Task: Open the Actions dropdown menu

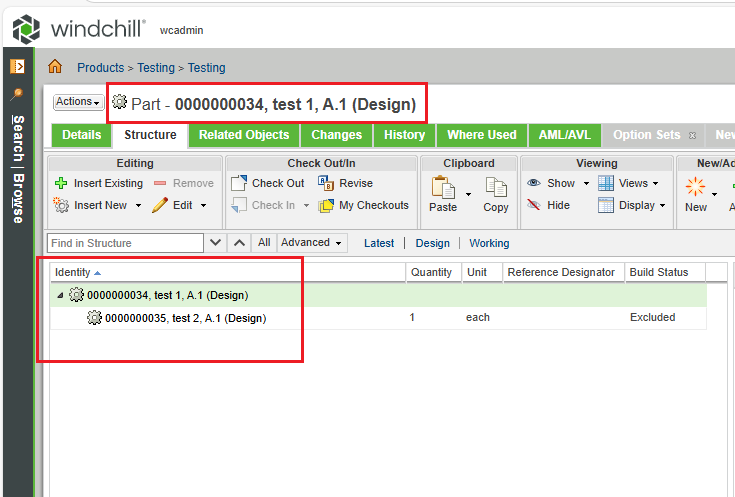Action: coord(78,102)
